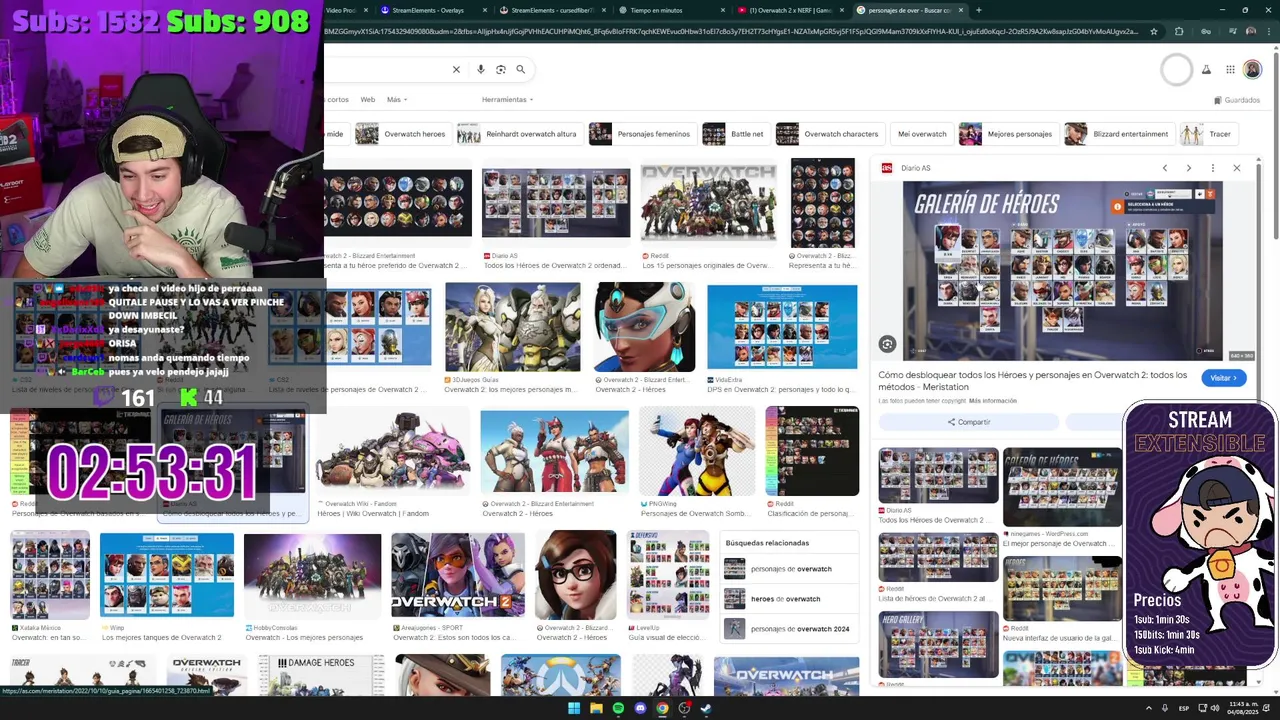Open Más información copyright link
1280x720 pixels.
pyautogui.click(x=993, y=401)
